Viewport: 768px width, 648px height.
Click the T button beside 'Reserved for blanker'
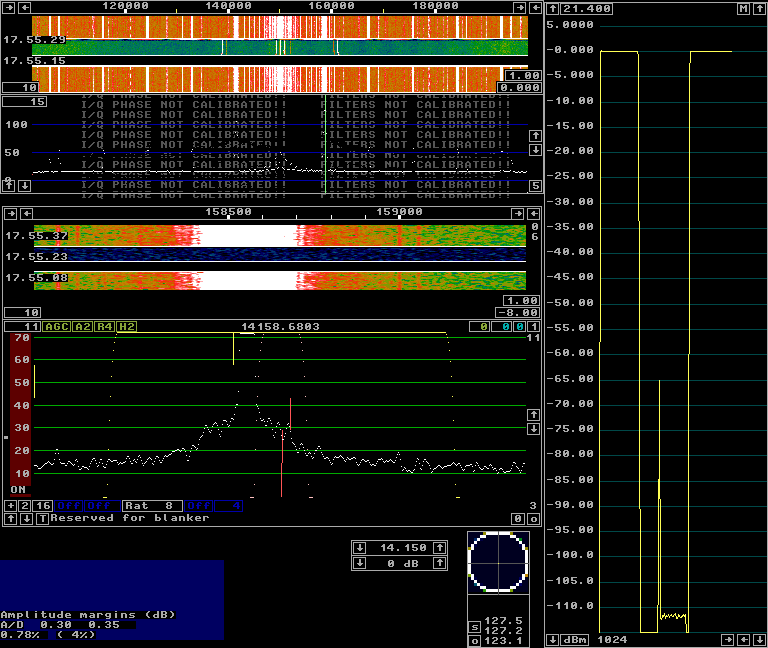tap(43, 519)
